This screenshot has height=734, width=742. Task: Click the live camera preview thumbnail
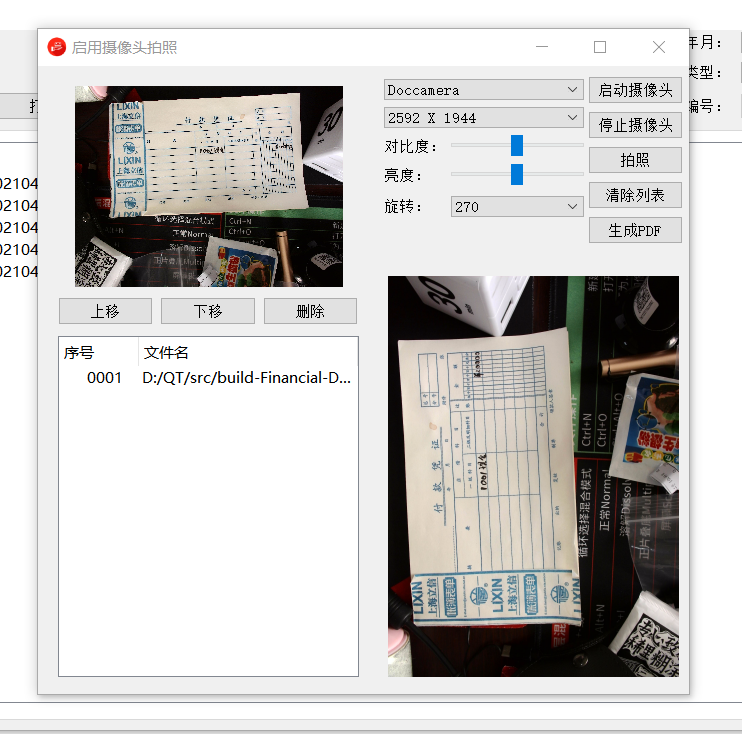pos(209,186)
